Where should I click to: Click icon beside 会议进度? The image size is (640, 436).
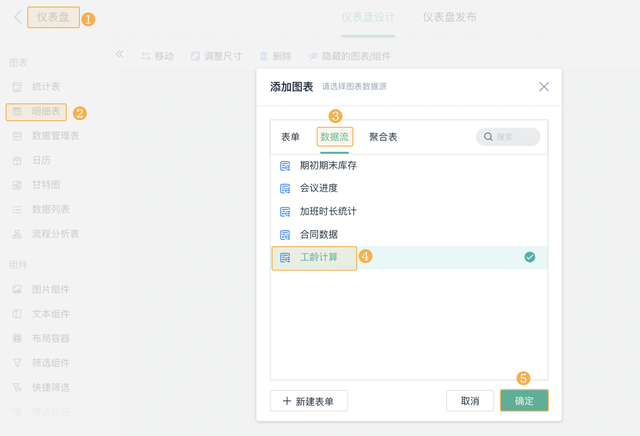[x=285, y=189]
